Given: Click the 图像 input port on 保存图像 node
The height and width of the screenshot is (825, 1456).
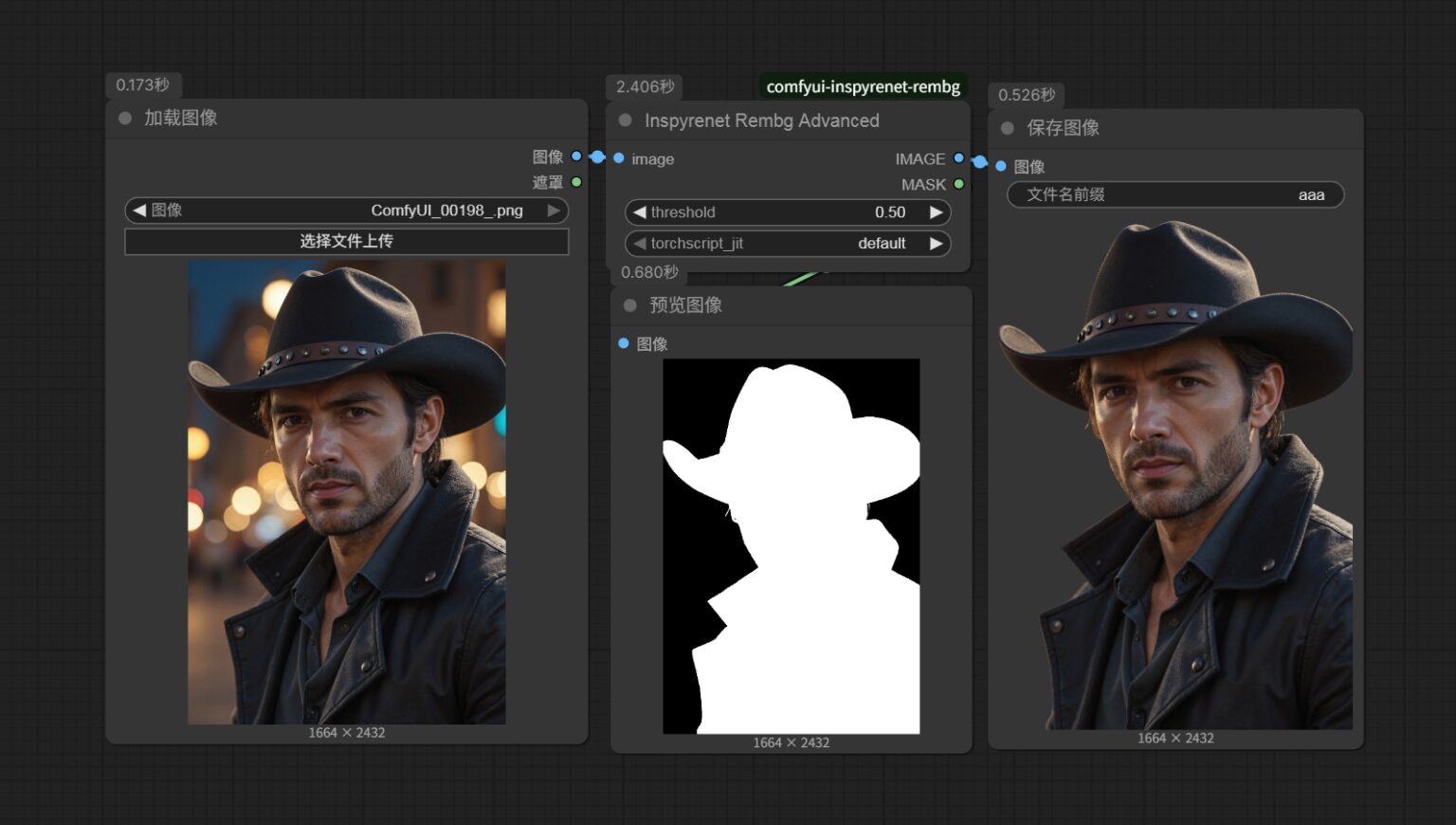Looking at the screenshot, I should pos(1001,166).
